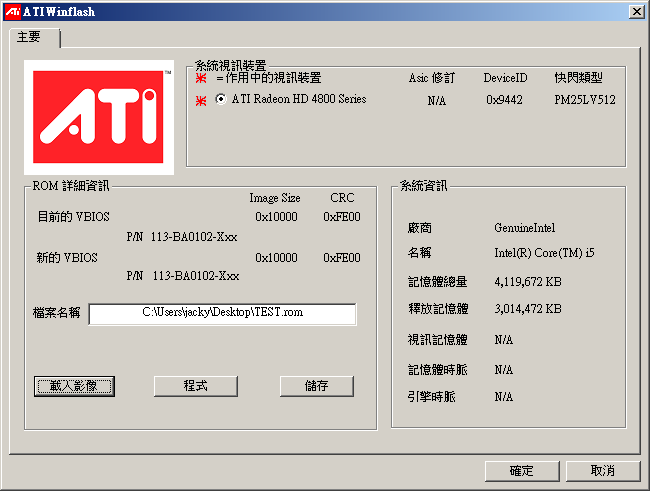Close the ATI Winflash window
This screenshot has width=650, height=491.
(x=636, y=12)
